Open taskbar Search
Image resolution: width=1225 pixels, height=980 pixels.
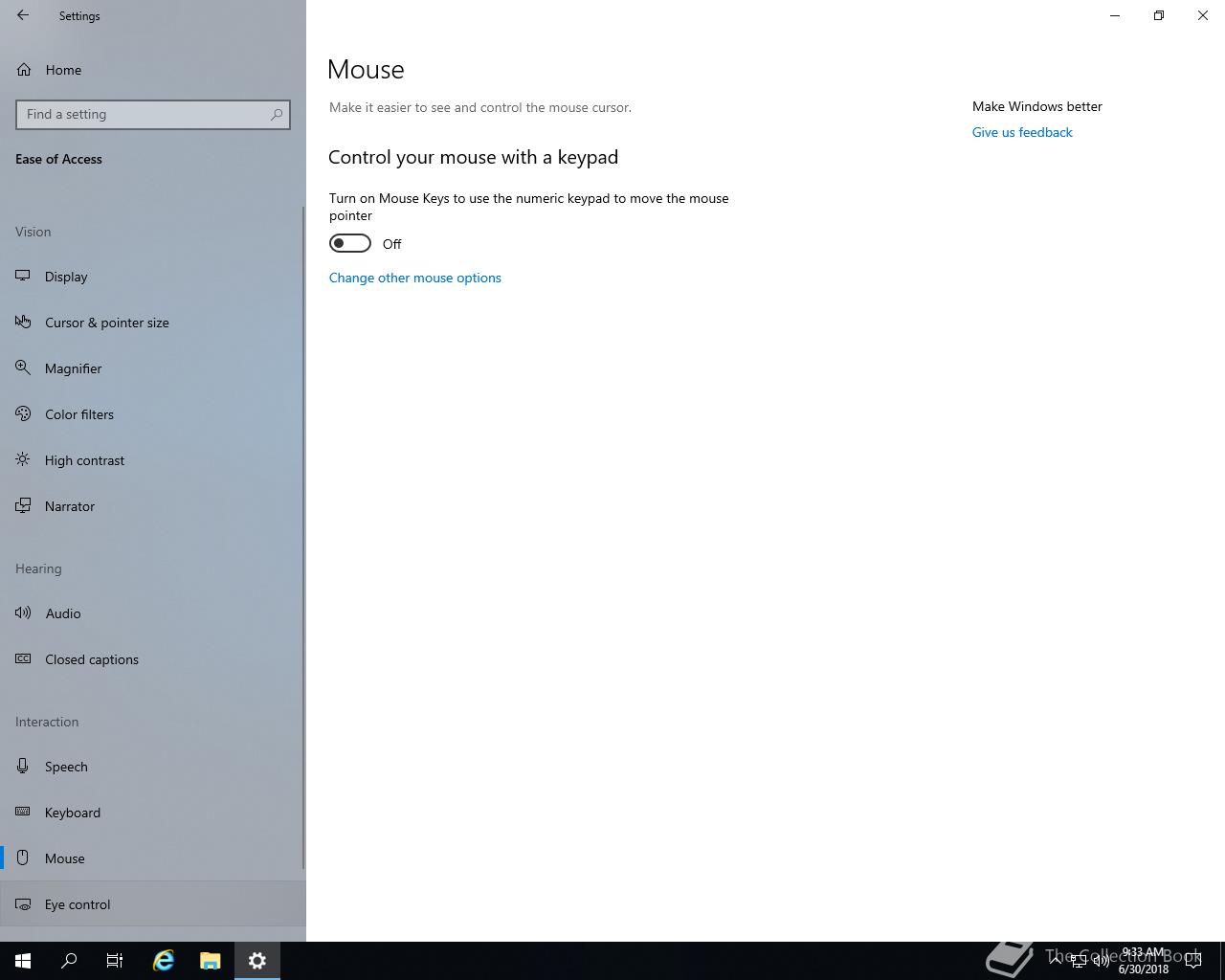(69, 961)
